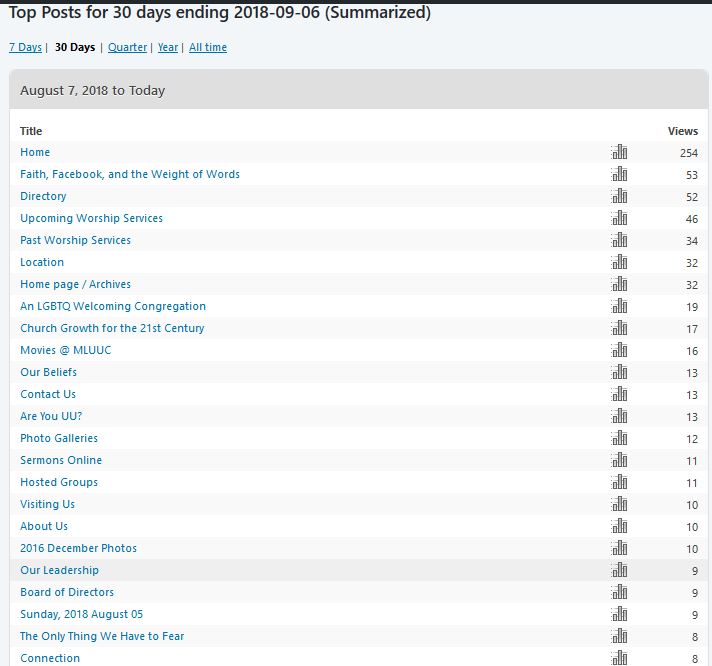
Task: View stats chart for Past Worship Services
Action: click(619, 240)
